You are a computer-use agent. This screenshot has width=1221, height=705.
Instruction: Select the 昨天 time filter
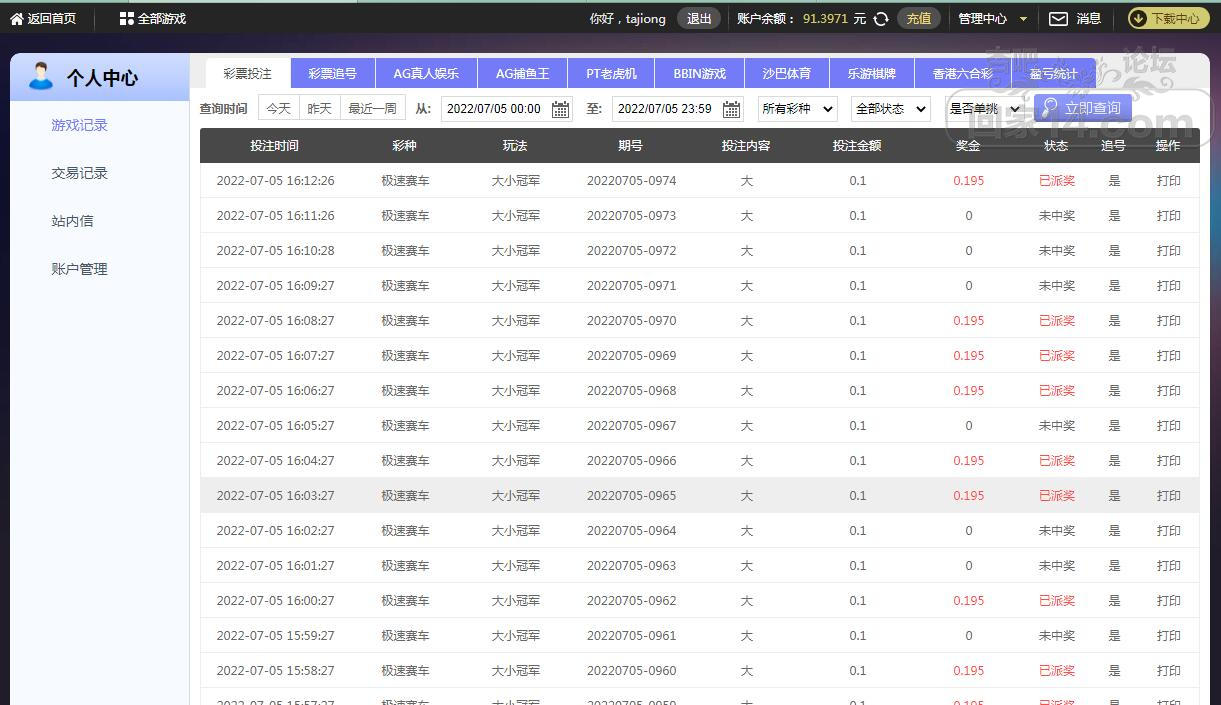(320, 108)
